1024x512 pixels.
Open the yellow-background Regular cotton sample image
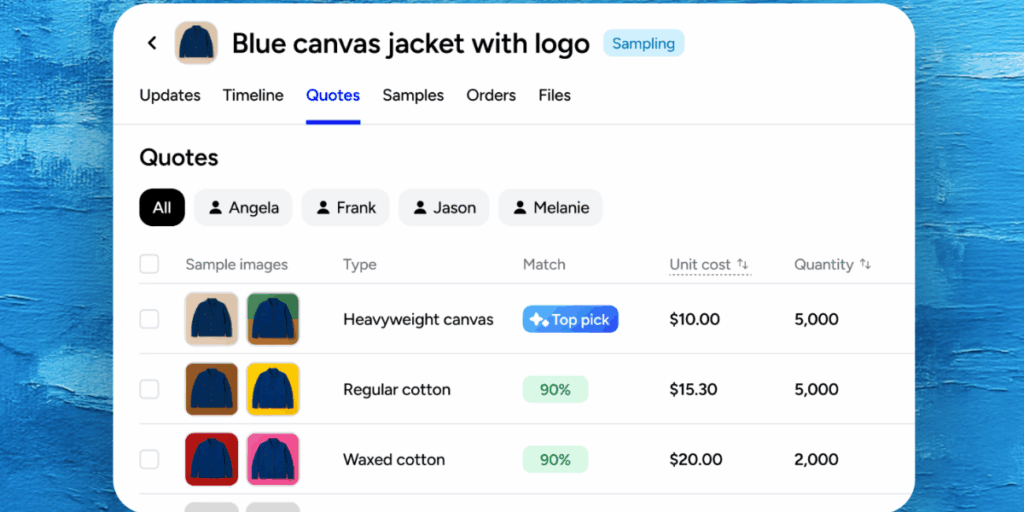[273, 389]
